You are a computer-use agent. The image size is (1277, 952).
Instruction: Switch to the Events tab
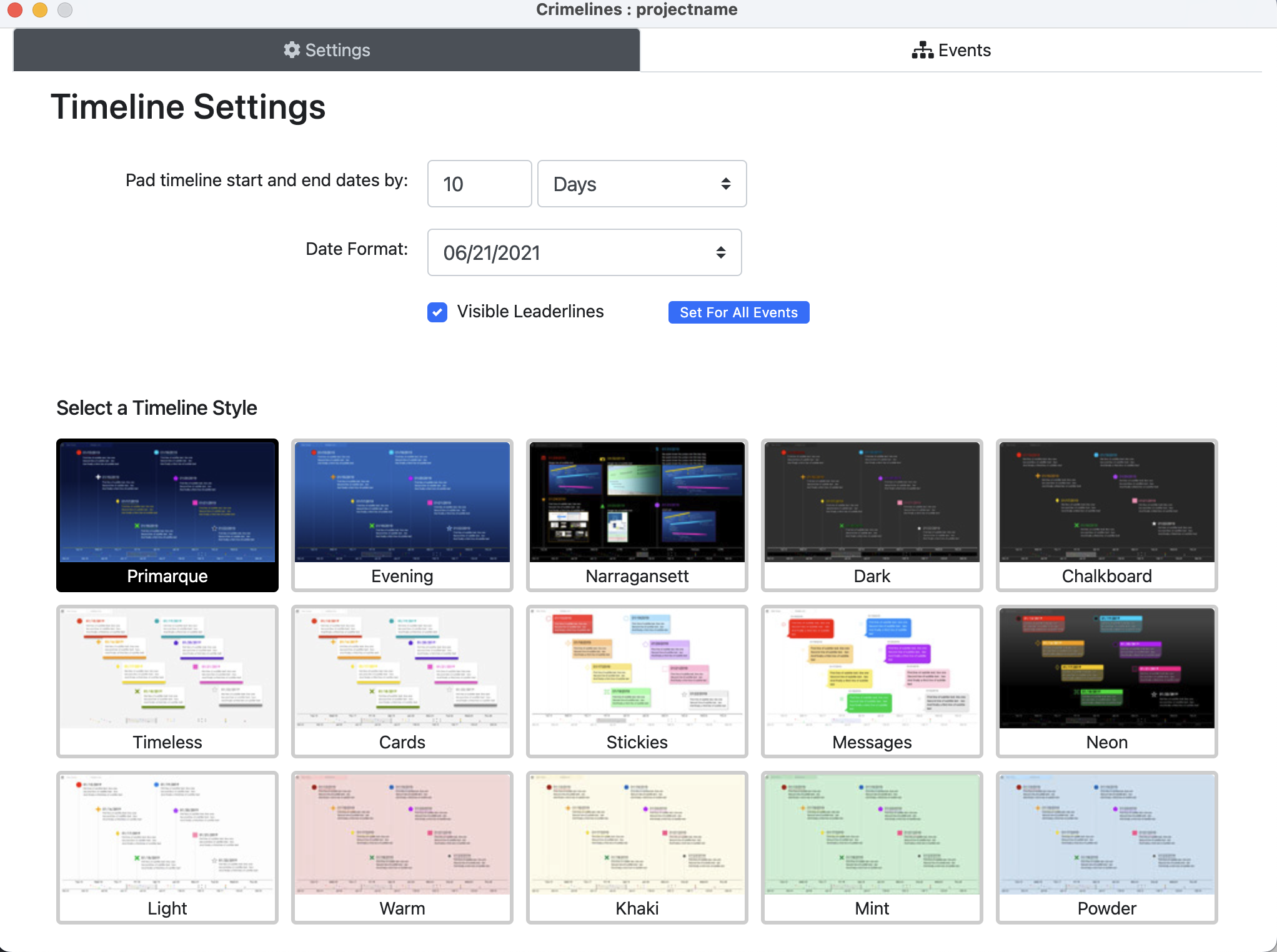951,50
